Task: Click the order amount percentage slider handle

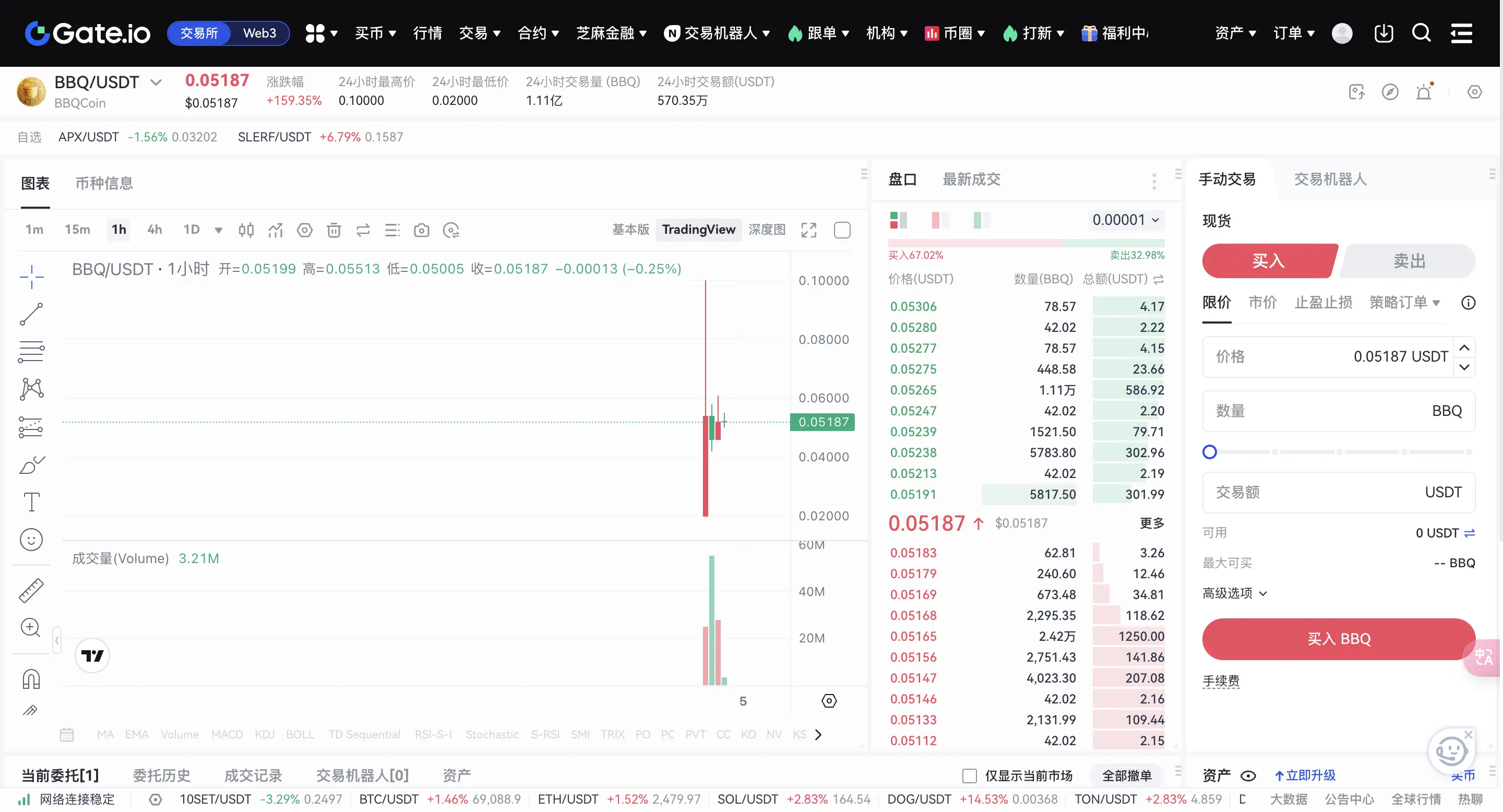Action: coord(1210,452)
